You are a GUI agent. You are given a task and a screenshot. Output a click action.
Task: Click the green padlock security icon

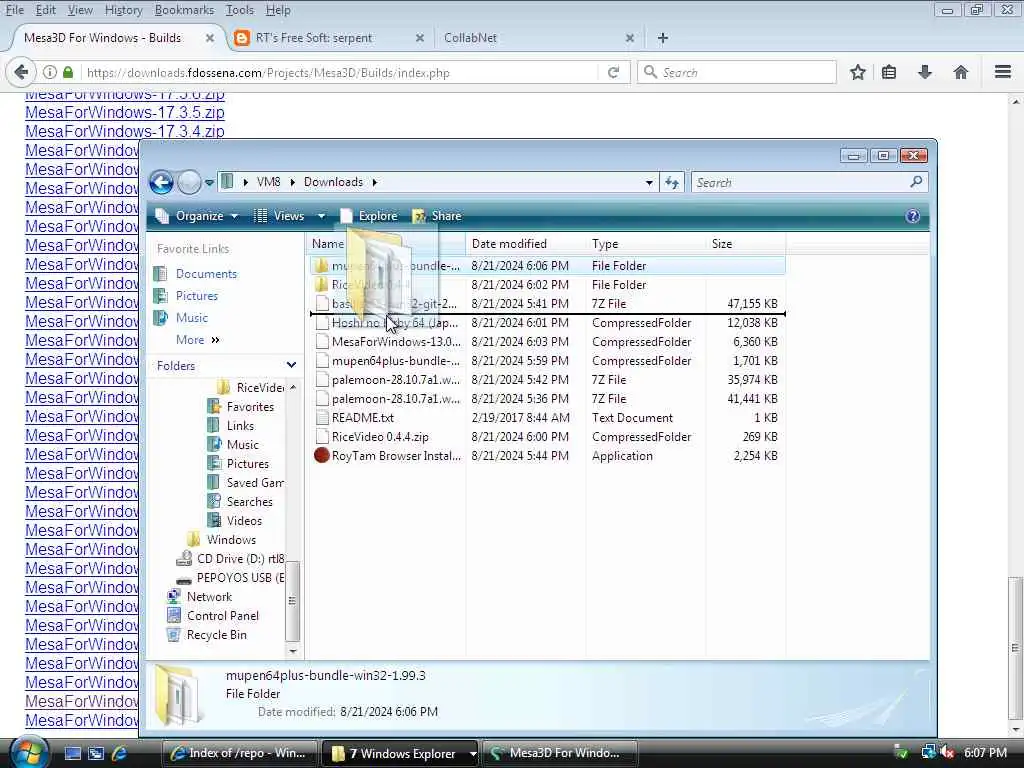pos(68,72)
